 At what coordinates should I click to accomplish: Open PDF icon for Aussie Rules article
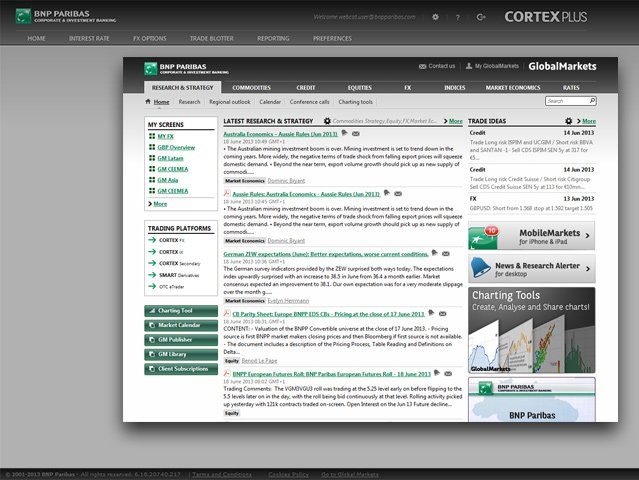(x=227, y=193)
